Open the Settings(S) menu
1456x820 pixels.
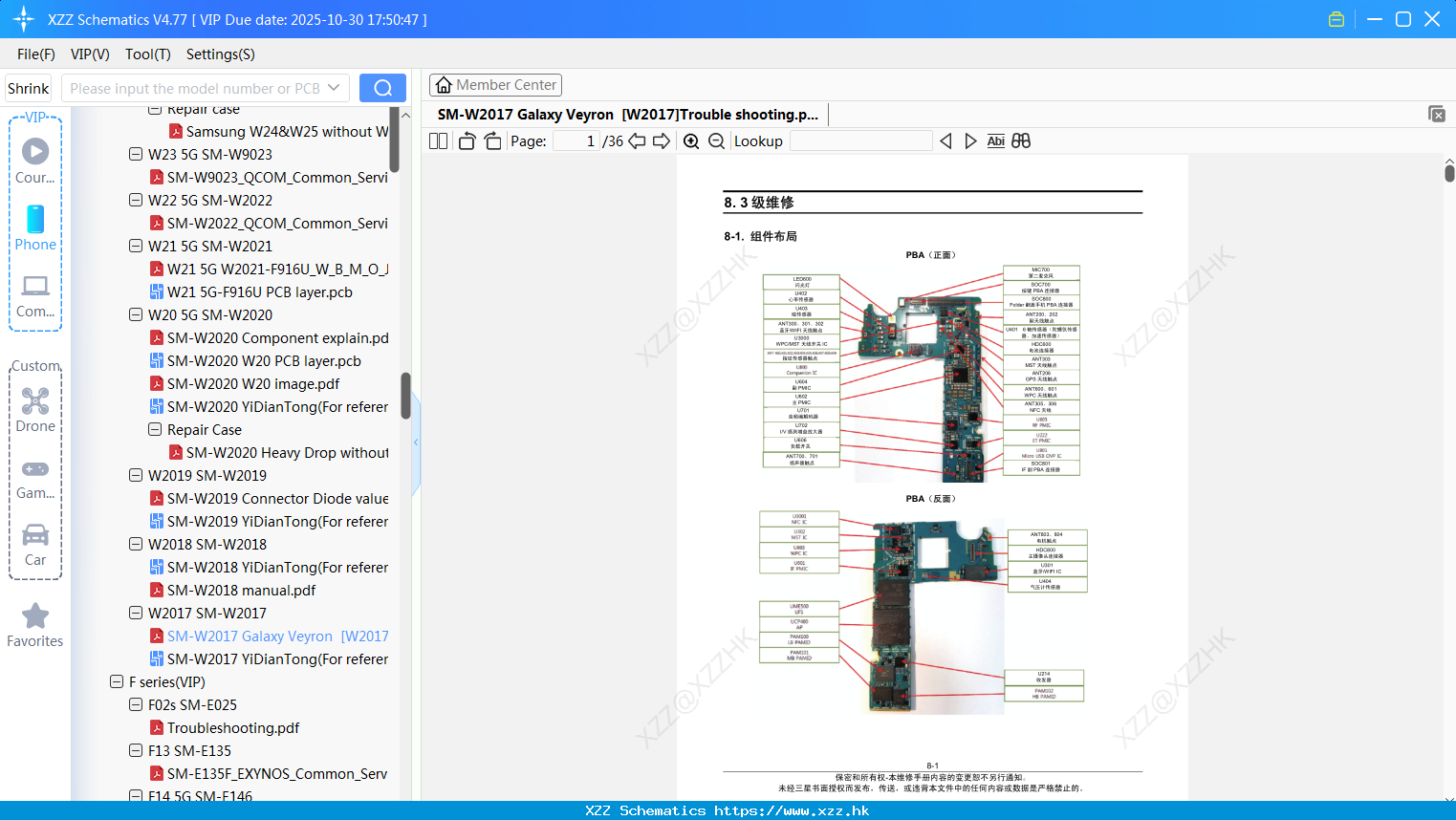(x=221, y=54)
